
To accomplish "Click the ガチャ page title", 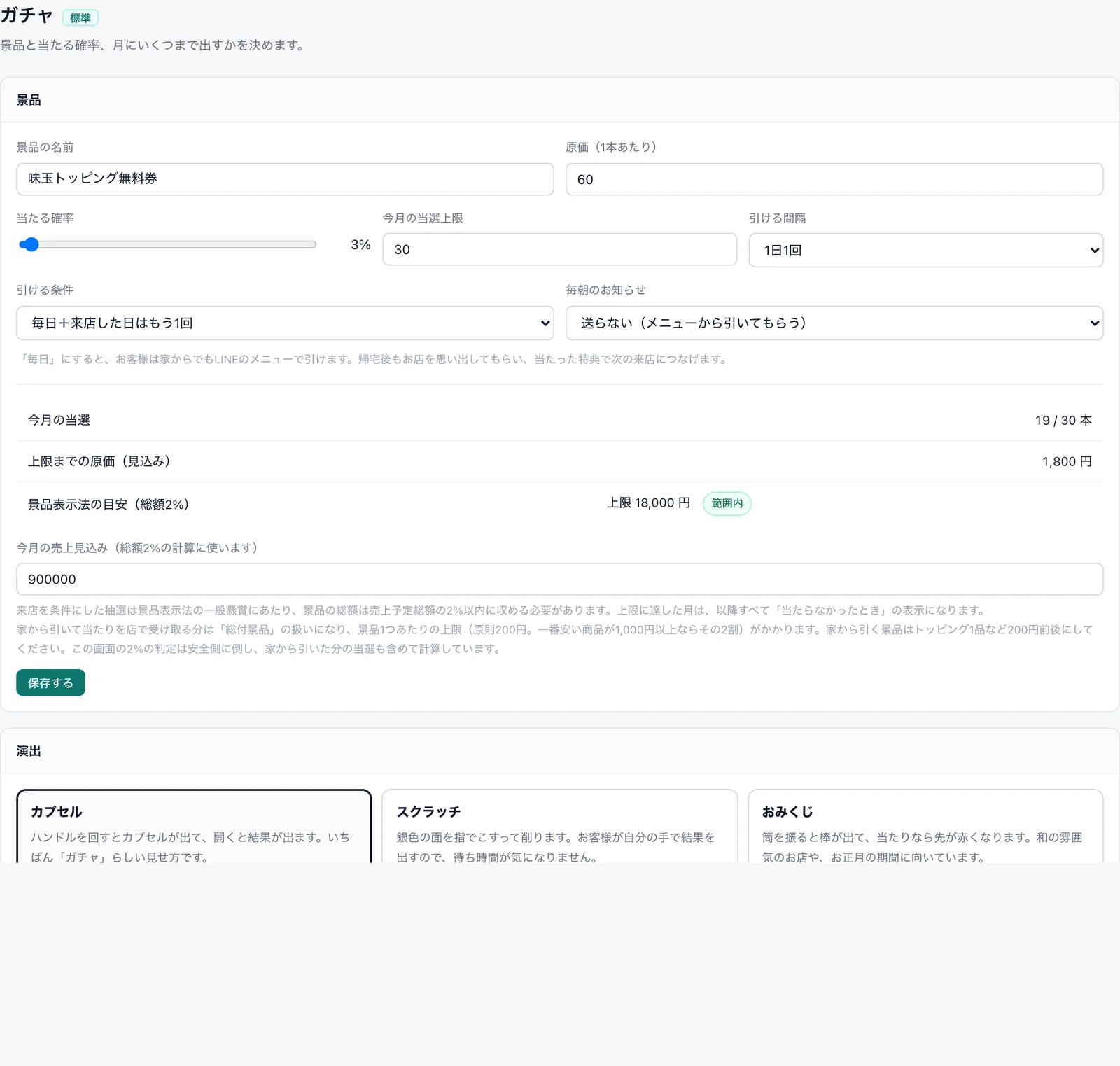I will [27, 16].
